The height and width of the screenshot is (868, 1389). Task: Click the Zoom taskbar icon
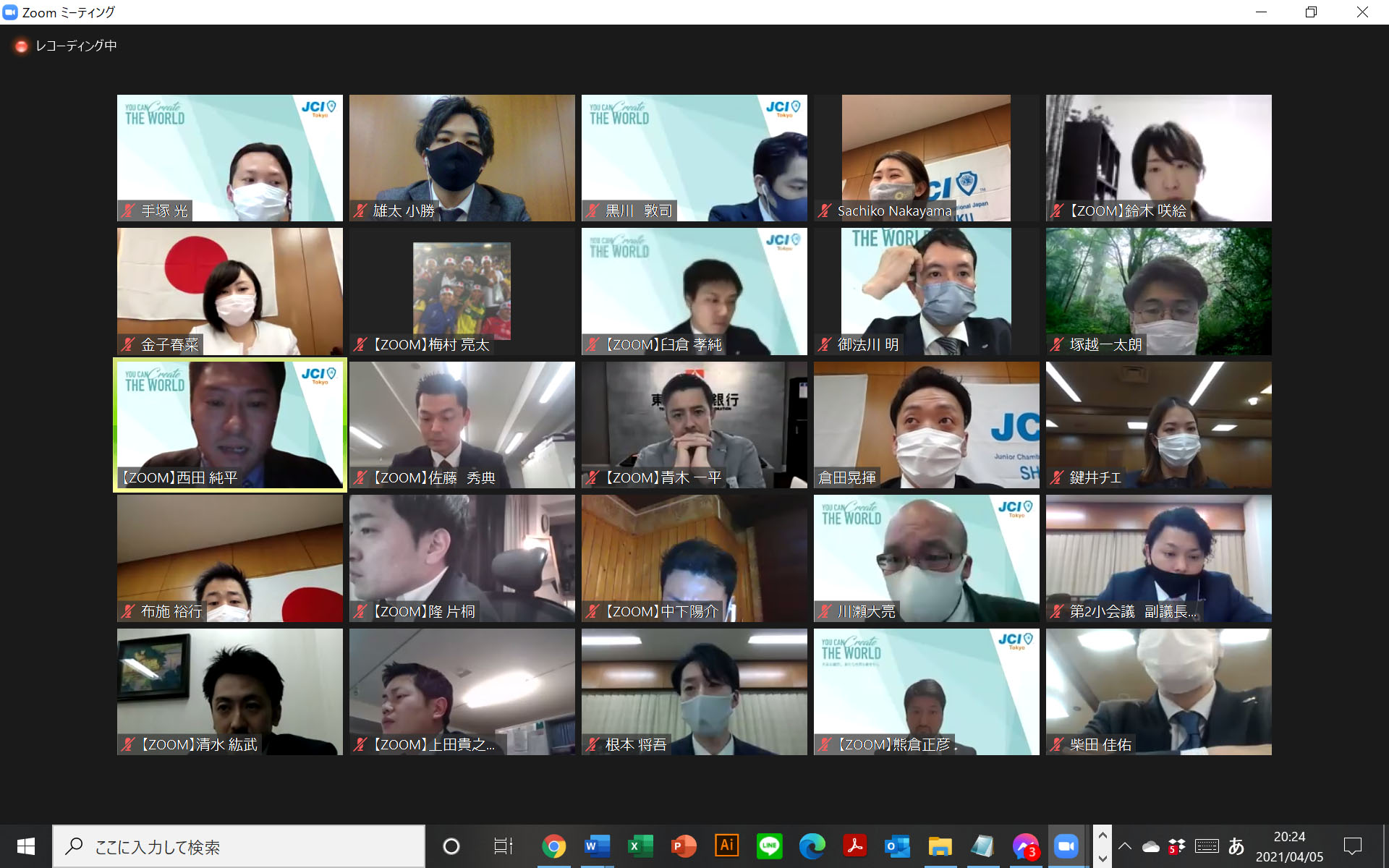click(1066, 846)
